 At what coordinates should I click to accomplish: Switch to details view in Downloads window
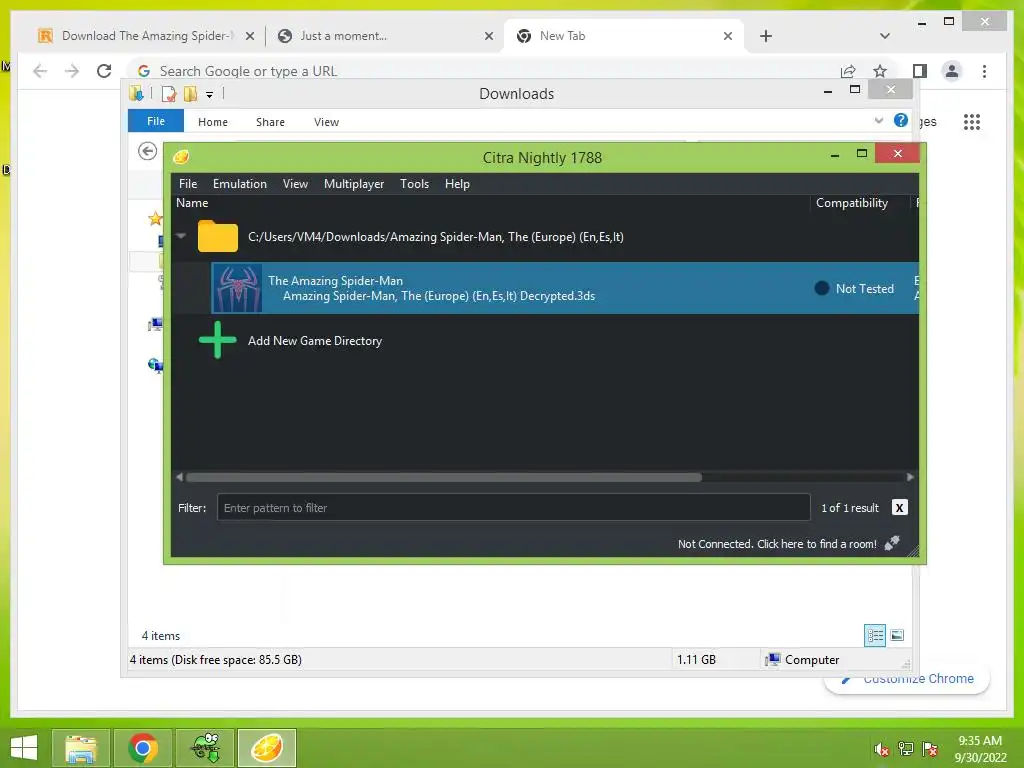[x=875, y=635]
